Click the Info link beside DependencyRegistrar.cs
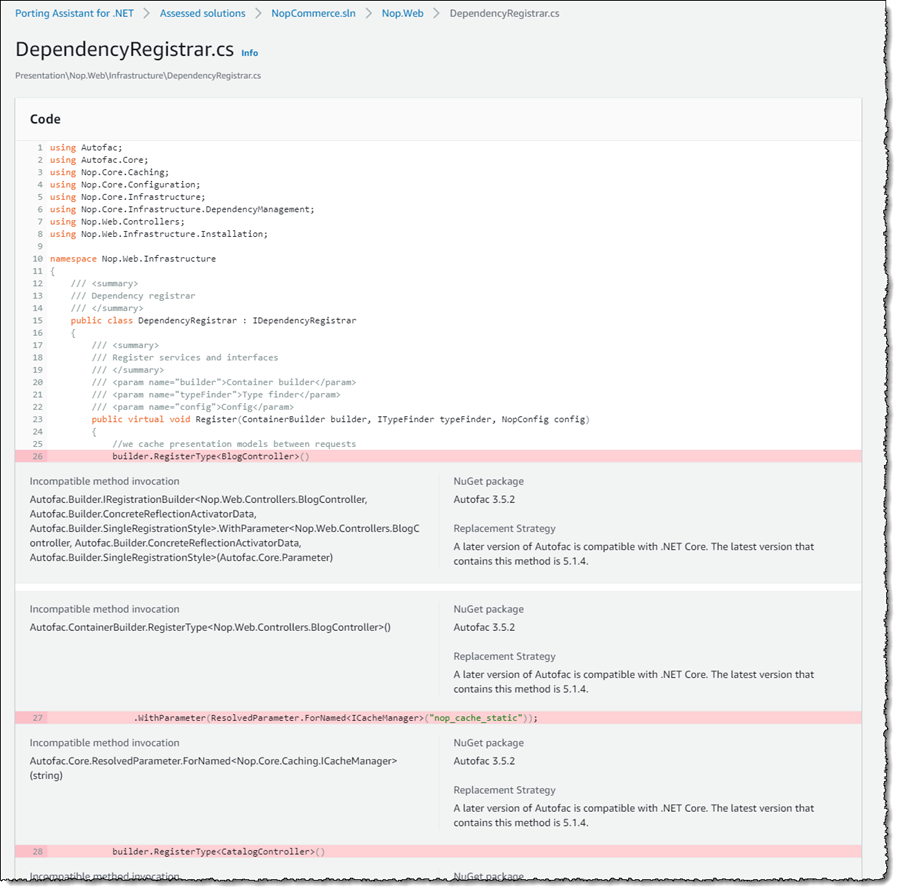 pos(249,53)
